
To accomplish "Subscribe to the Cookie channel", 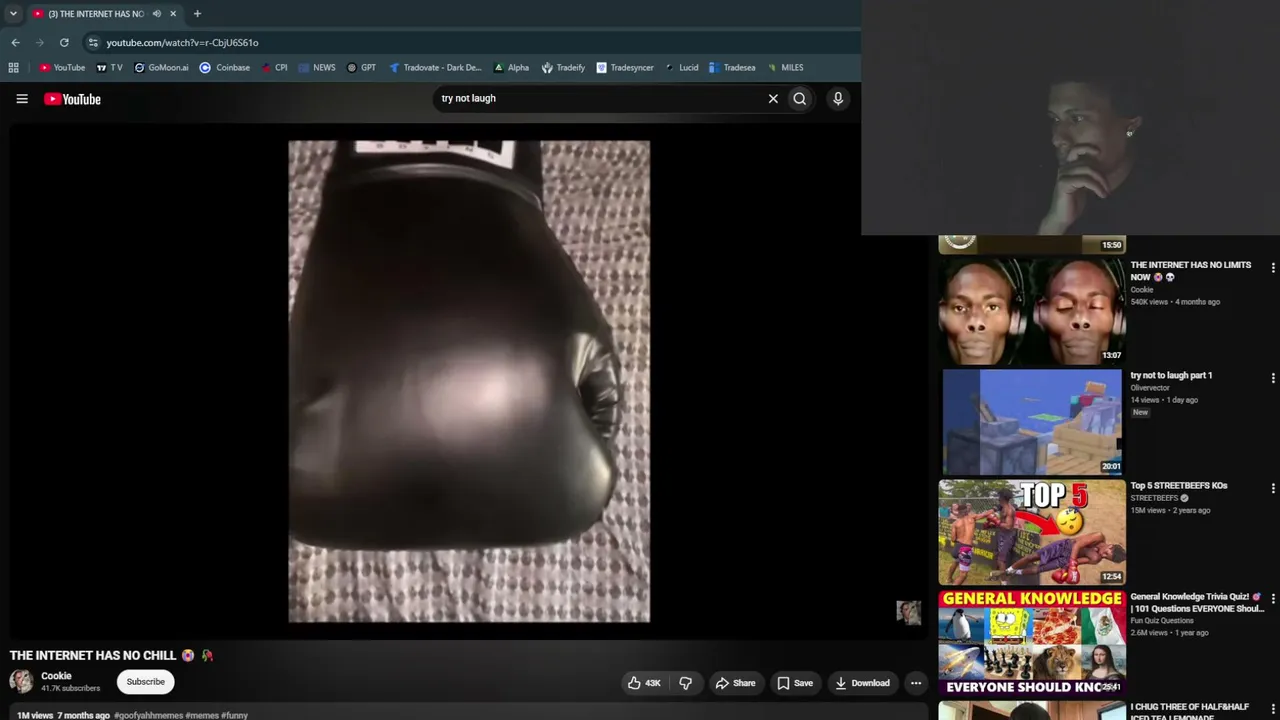I will [x=145, y=682].
